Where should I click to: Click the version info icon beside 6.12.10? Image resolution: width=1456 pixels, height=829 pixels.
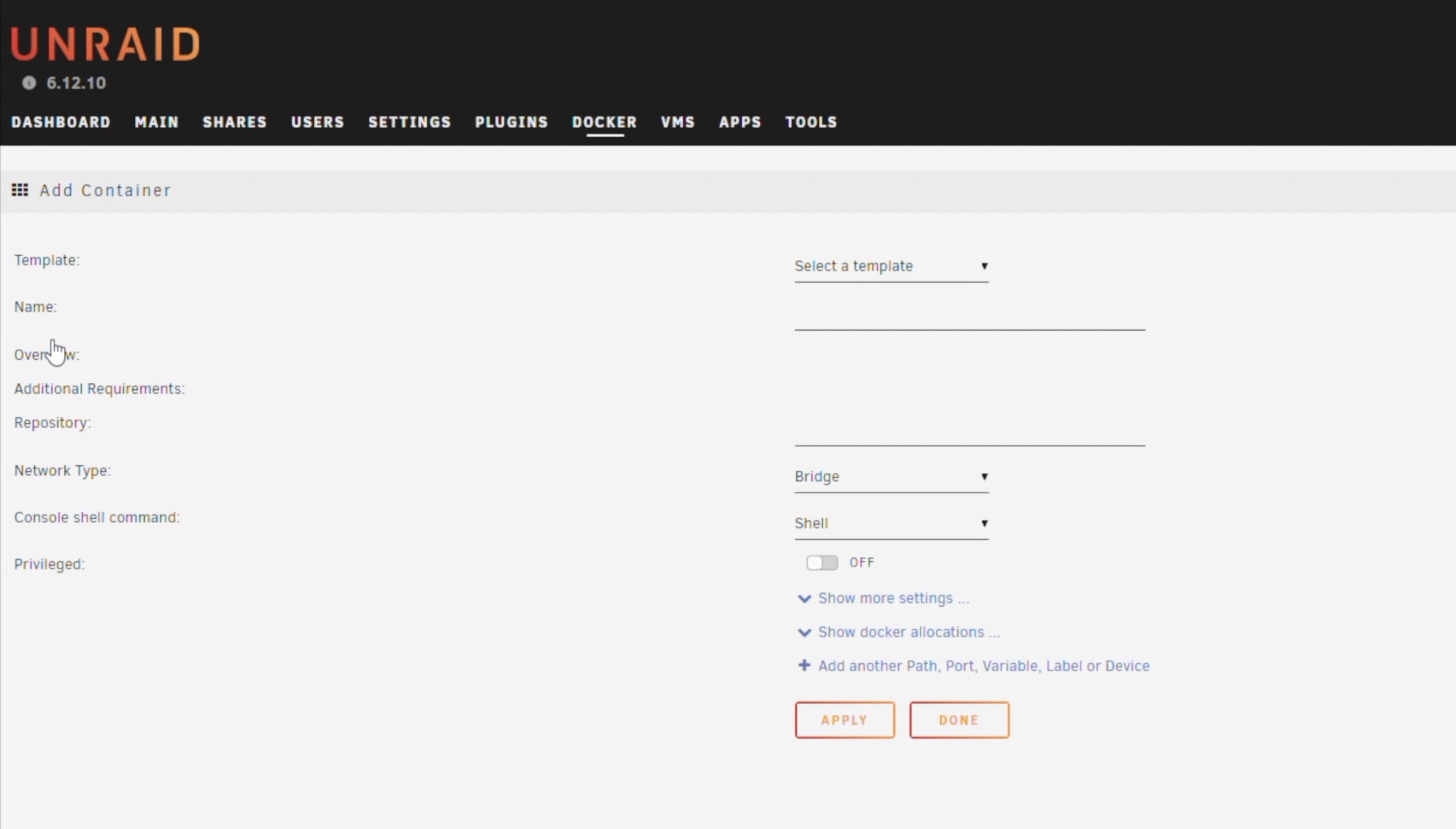pyautogui.click(x=29, y=83)
